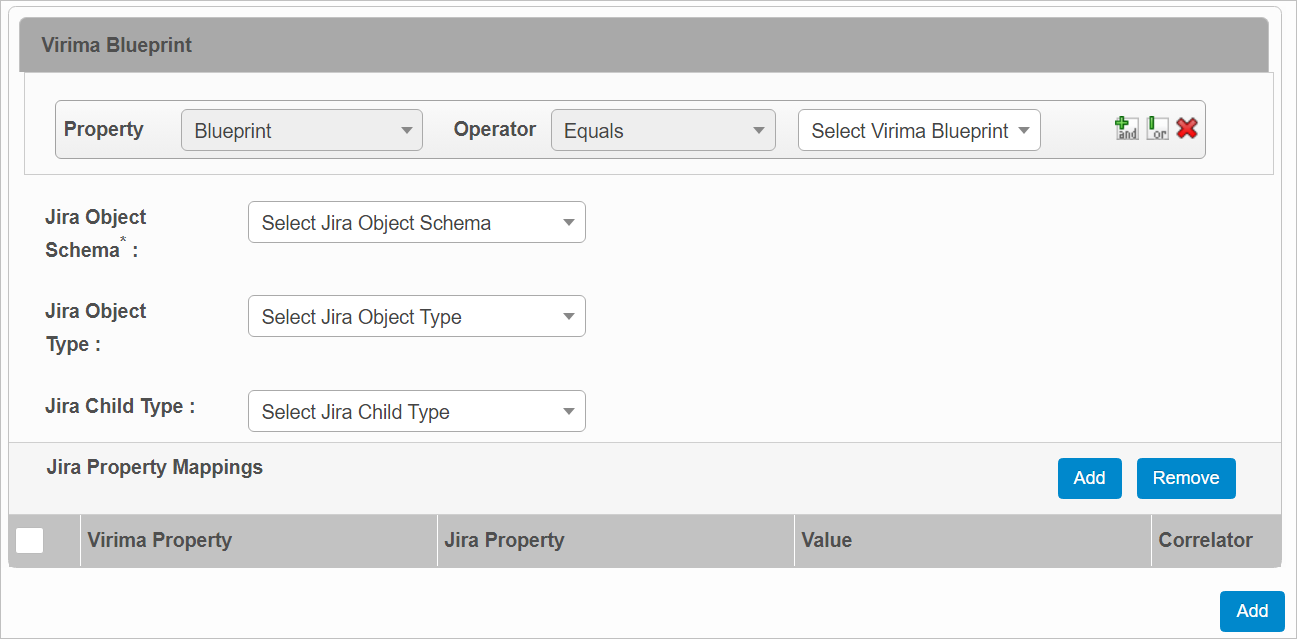Open the Select Virima Blueprint dropdown
This screenshot has width=1297, height=639.
point(919,131)
